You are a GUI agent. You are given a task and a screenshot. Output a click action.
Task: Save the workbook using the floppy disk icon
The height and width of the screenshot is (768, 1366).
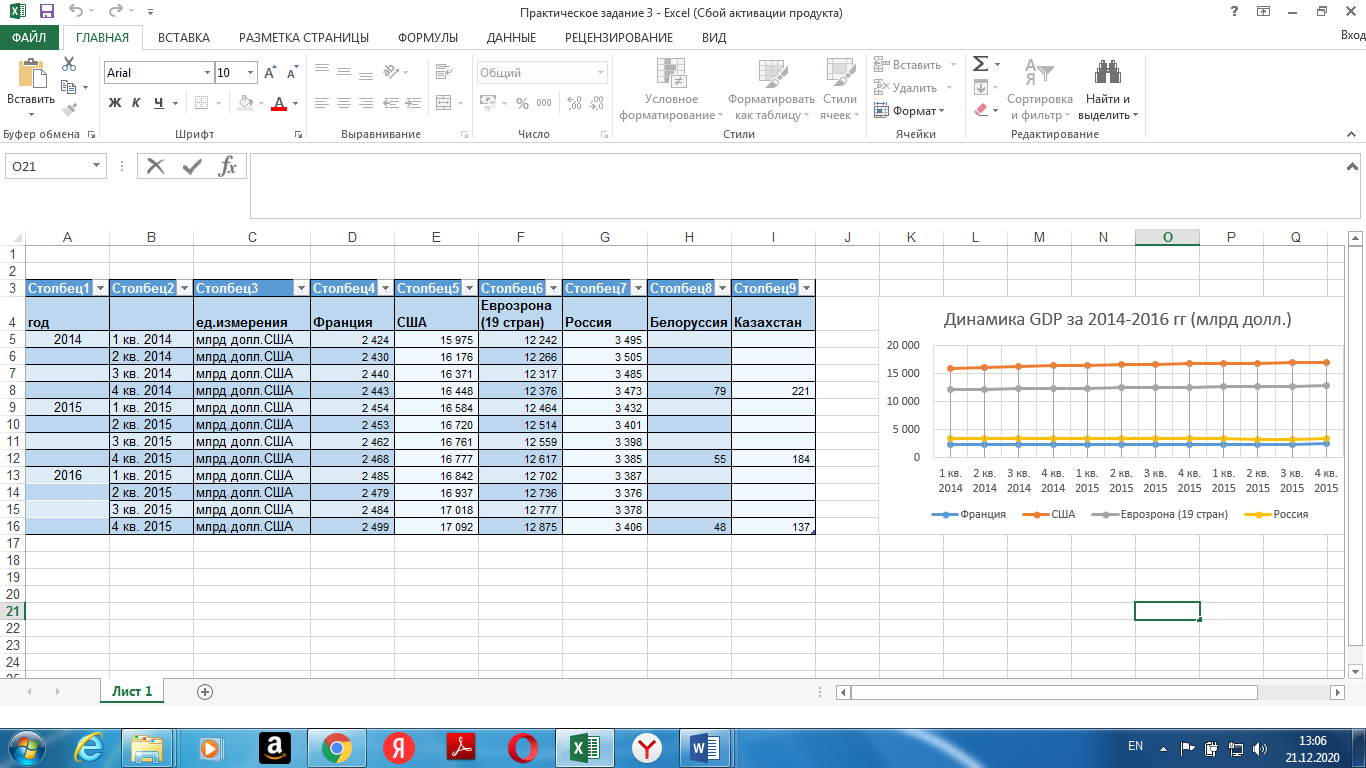click(x=46, y=12)
